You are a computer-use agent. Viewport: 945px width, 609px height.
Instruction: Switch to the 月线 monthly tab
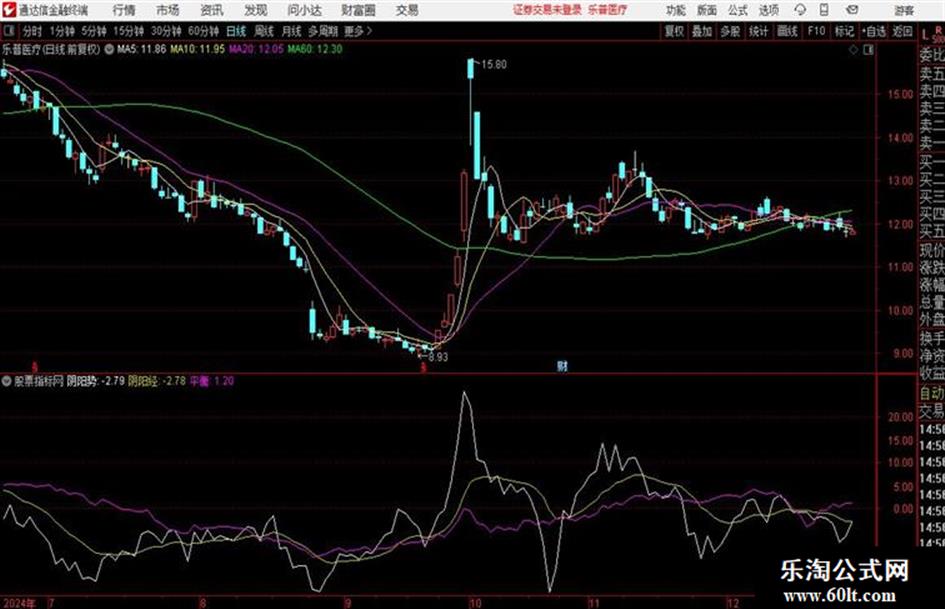tap(292, 31)
